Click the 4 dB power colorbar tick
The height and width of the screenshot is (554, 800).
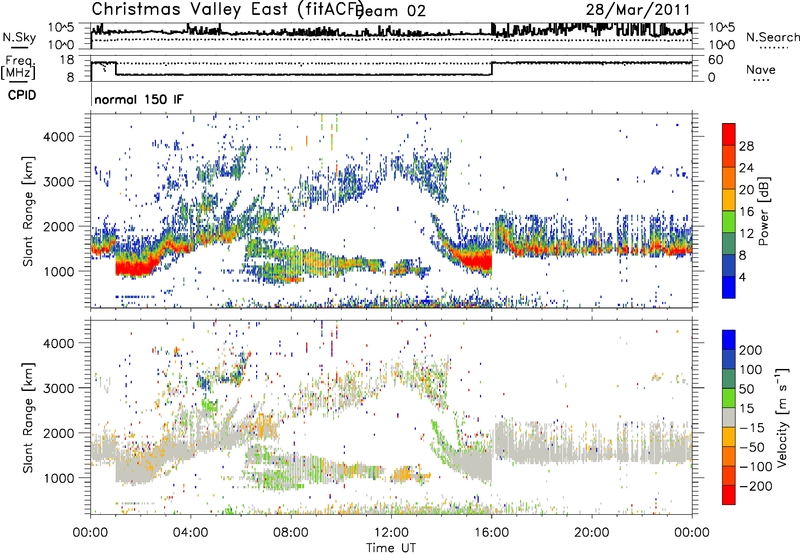pyautogui.click(x=743, y=277)
